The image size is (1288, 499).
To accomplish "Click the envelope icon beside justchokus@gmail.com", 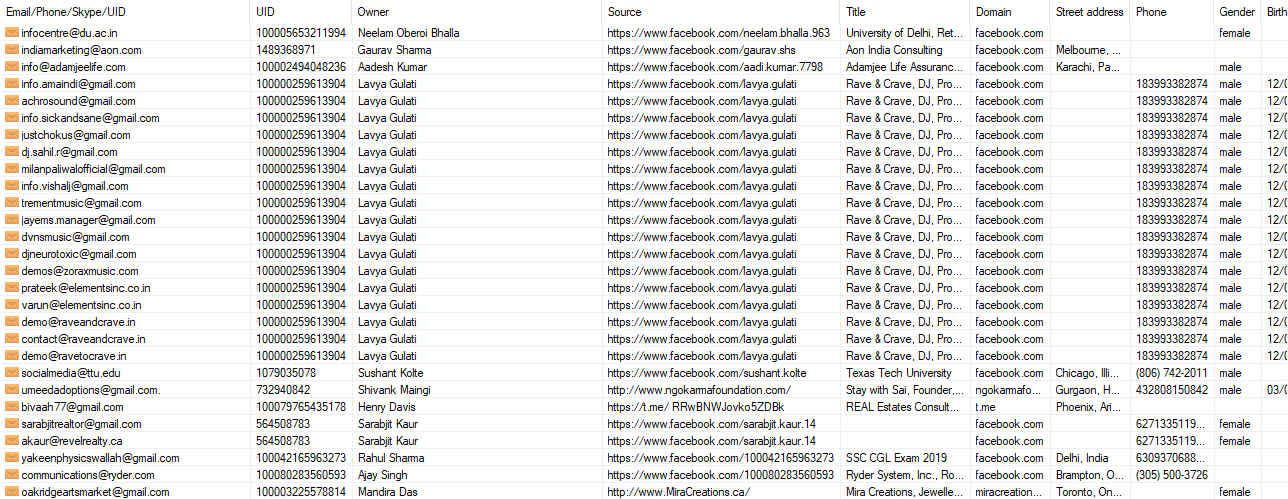I will 12,135.
